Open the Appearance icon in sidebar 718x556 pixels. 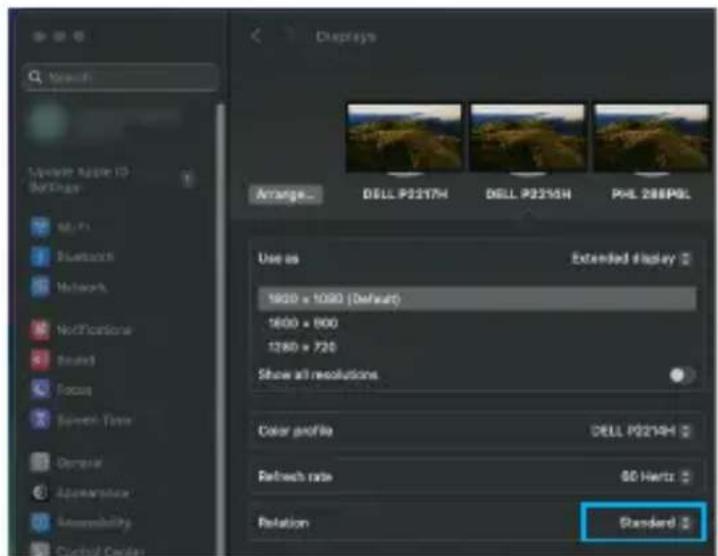click(40, 493)
